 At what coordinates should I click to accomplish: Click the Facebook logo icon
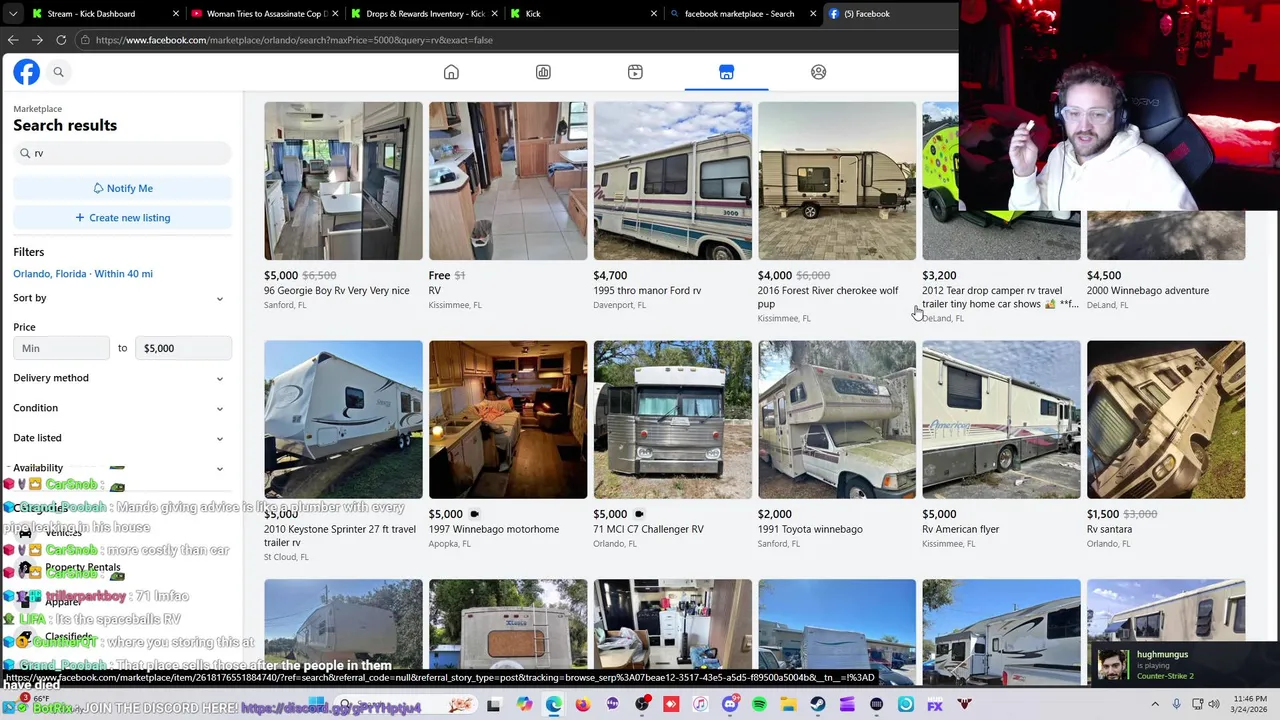[x=26, y=72]
